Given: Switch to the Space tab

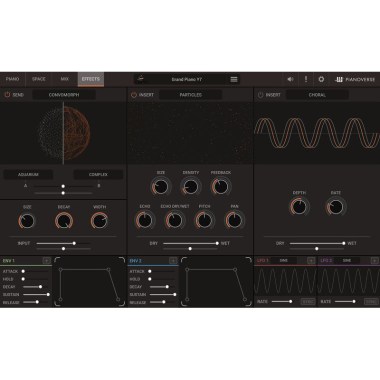Looking at the screenshot, I should point(39,79).
